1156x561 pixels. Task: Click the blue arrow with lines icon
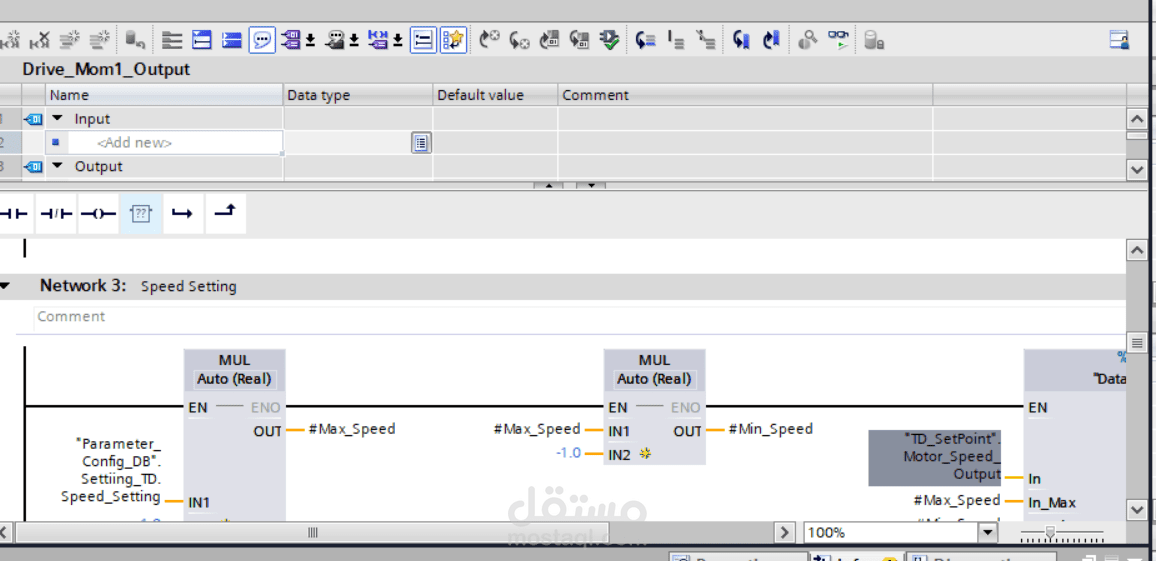(646, 40)
